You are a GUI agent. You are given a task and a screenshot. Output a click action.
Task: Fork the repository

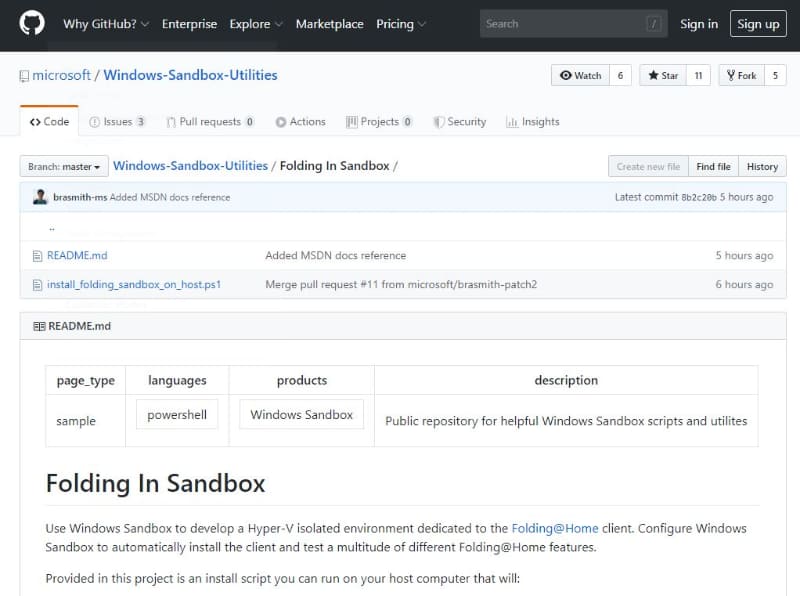click(x=741, y=76)
